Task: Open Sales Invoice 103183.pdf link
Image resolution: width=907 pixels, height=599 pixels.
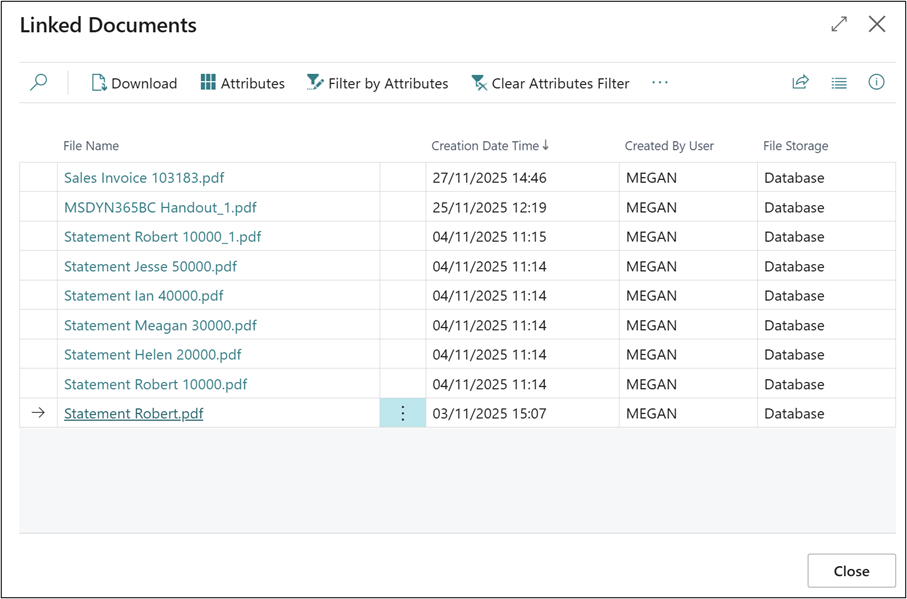Action: (144, 178)
